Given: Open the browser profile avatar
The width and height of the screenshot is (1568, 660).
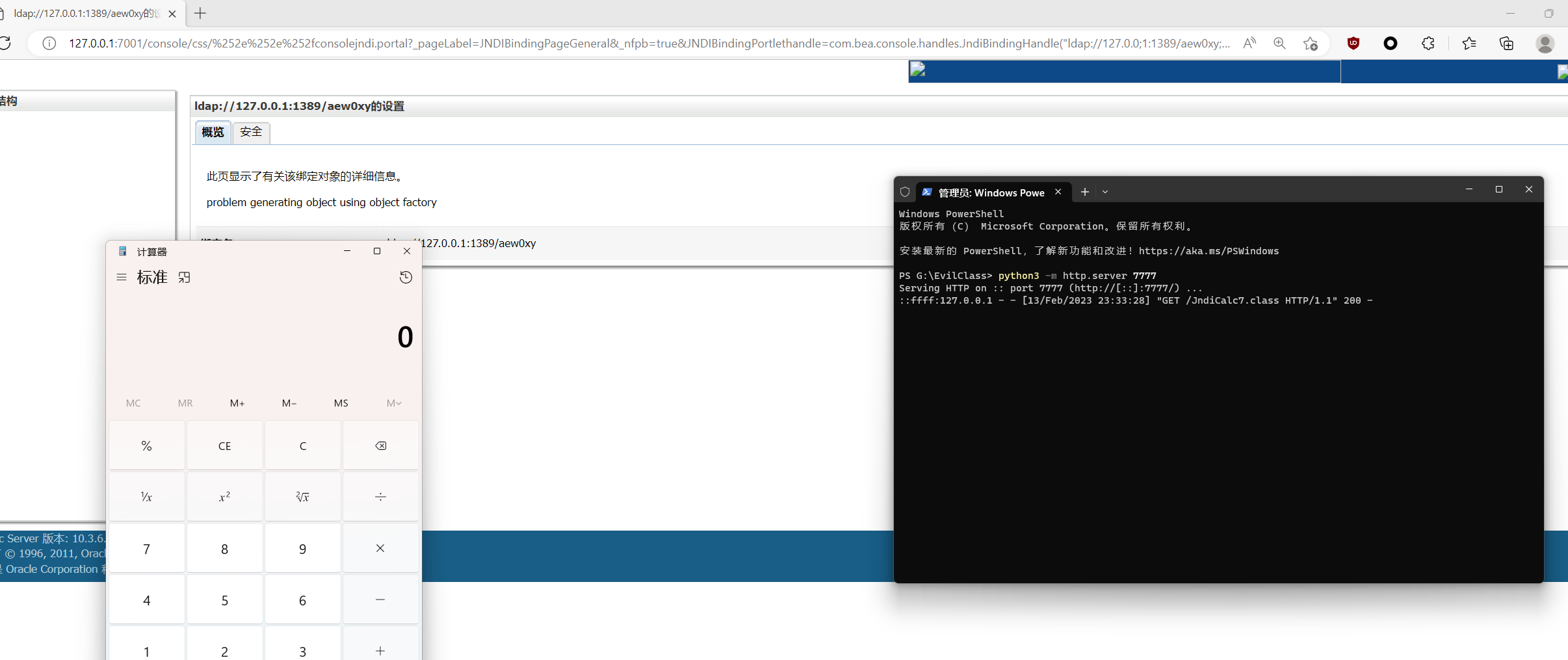Looking at the screenshot, I should tap(1545, 44).
